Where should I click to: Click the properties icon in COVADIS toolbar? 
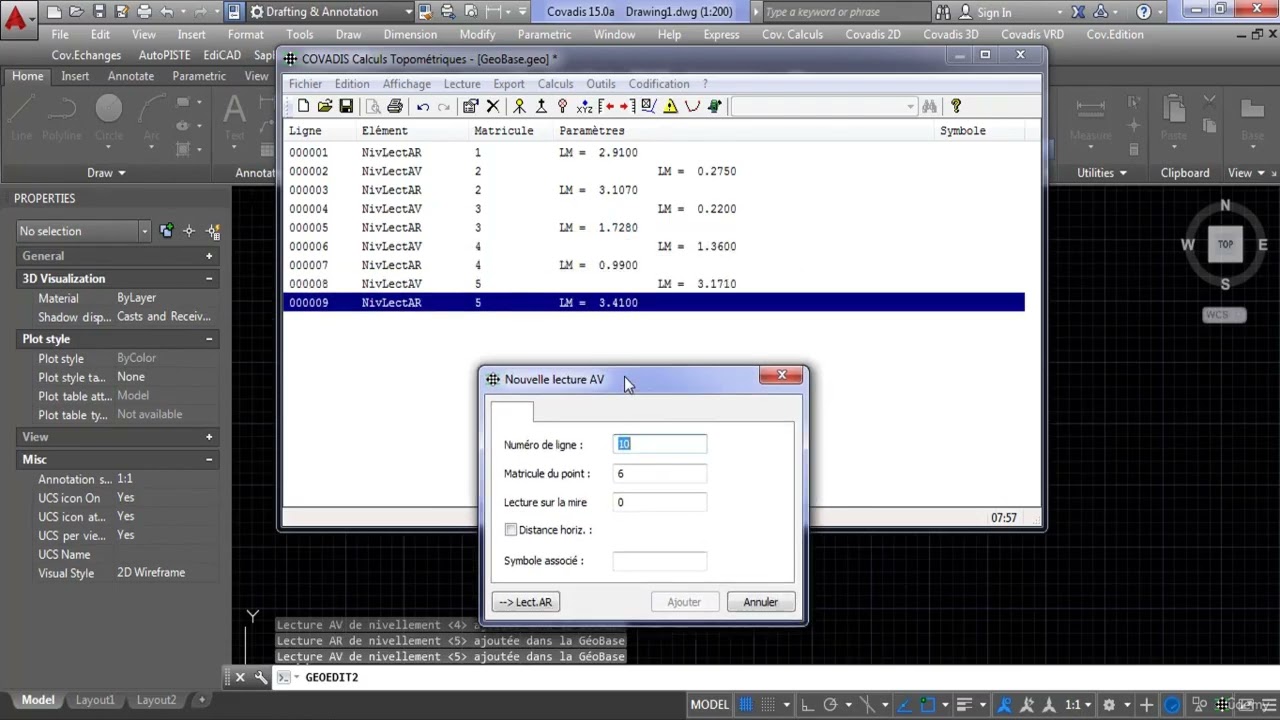click(470, 106)
